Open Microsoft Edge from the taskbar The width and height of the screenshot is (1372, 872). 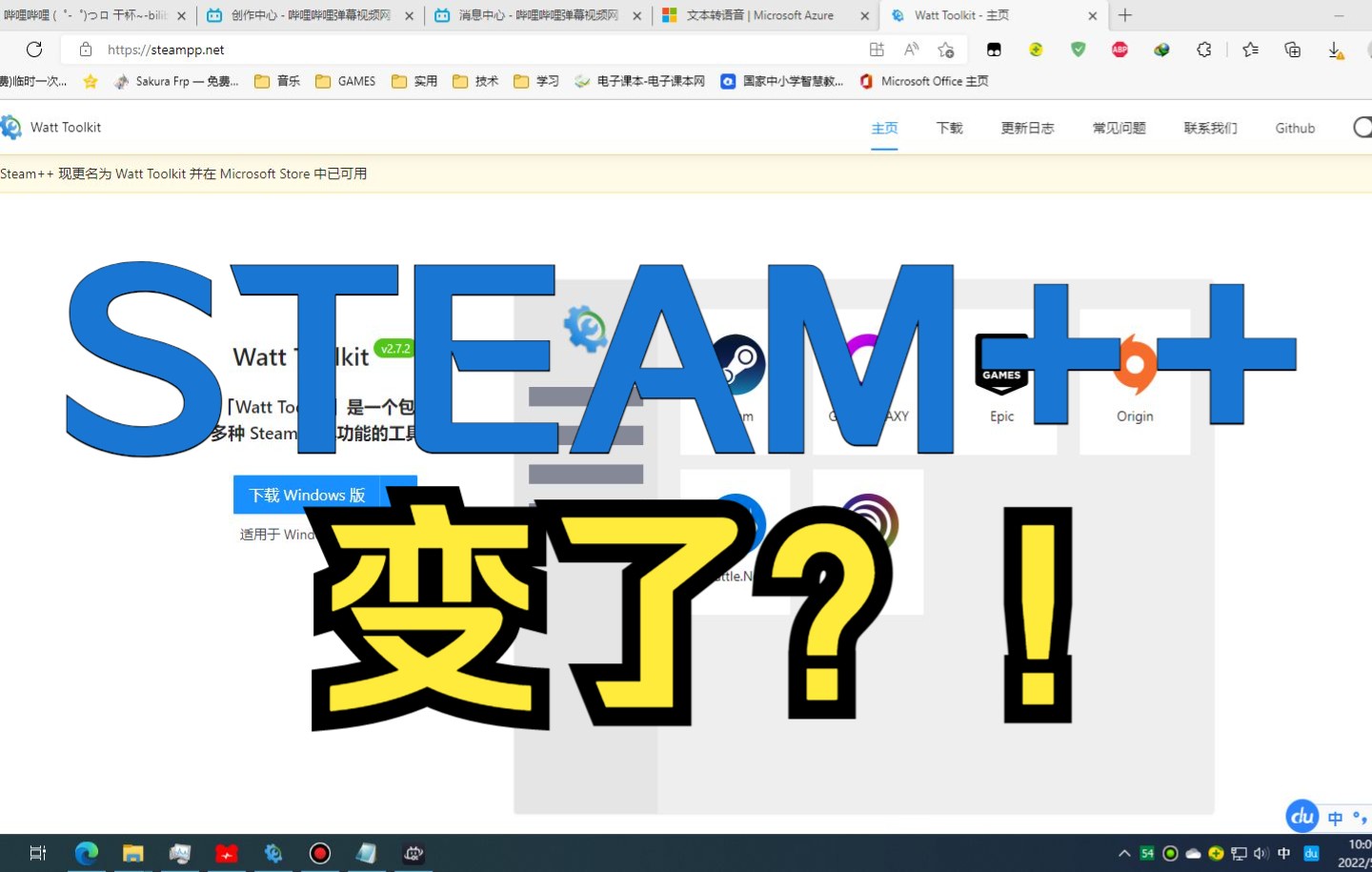[86, 853]
